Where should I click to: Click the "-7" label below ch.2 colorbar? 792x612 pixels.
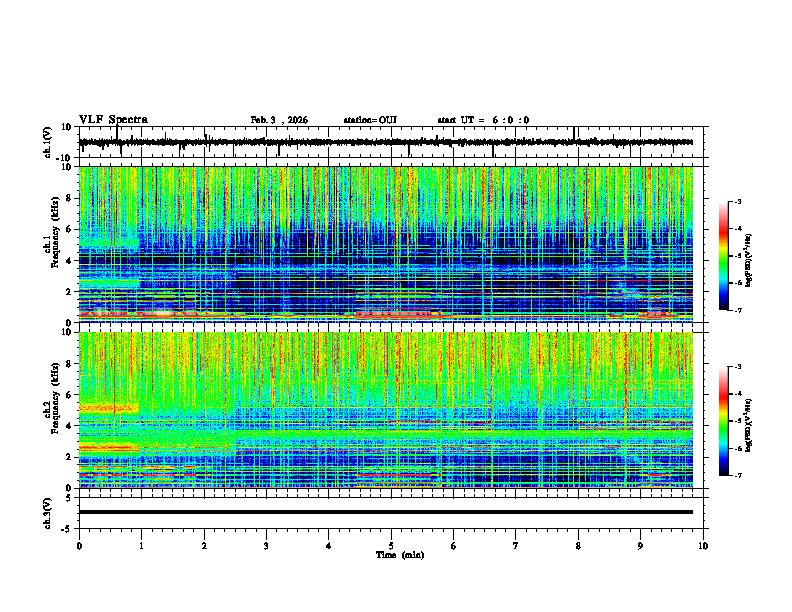tap(738, 476)
